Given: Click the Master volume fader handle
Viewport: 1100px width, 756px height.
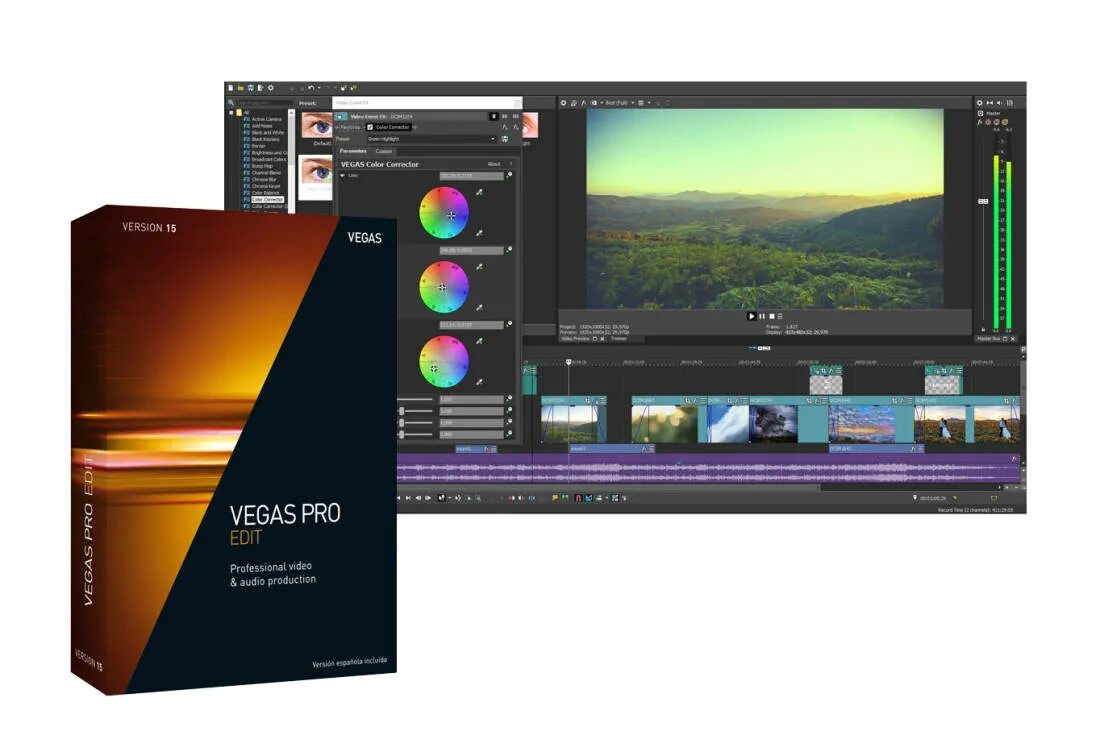Looking at the screenshot, I should tap(983, 201).
